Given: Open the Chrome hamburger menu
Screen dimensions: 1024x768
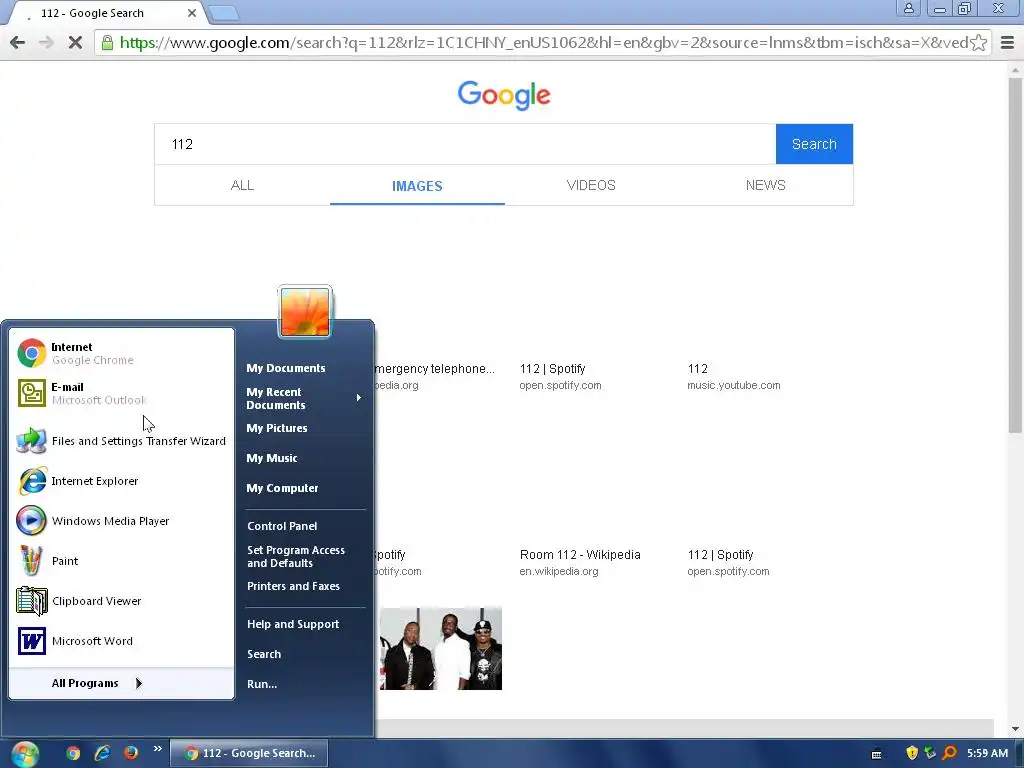Looking at the screenshot, I should pos(1008,43).
